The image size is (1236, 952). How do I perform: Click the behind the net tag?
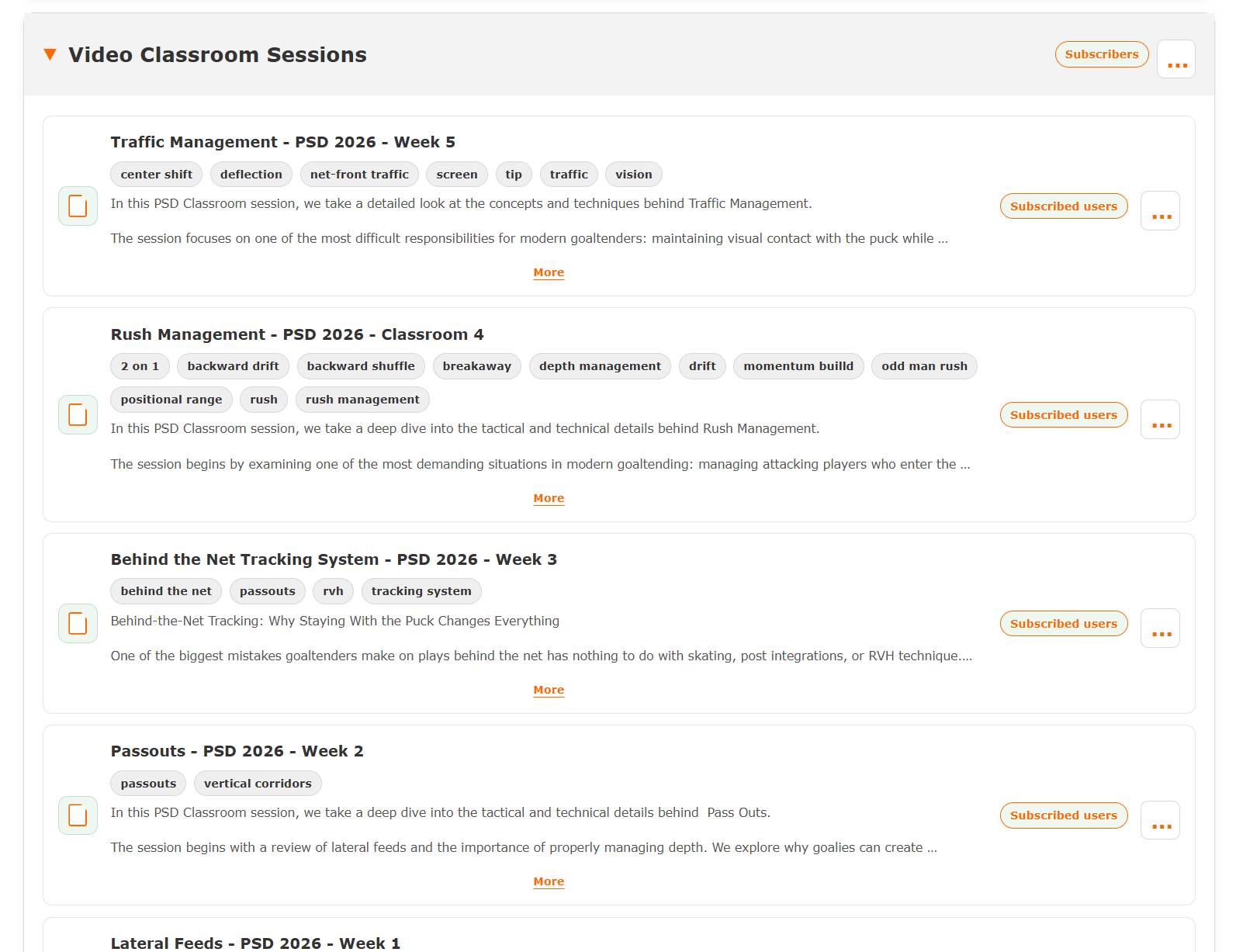[x=166, y=591]
